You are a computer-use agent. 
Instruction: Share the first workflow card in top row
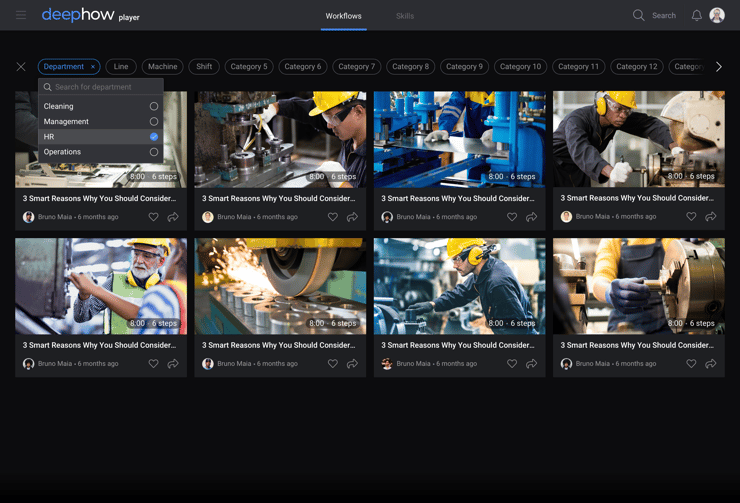pos(173,217)
